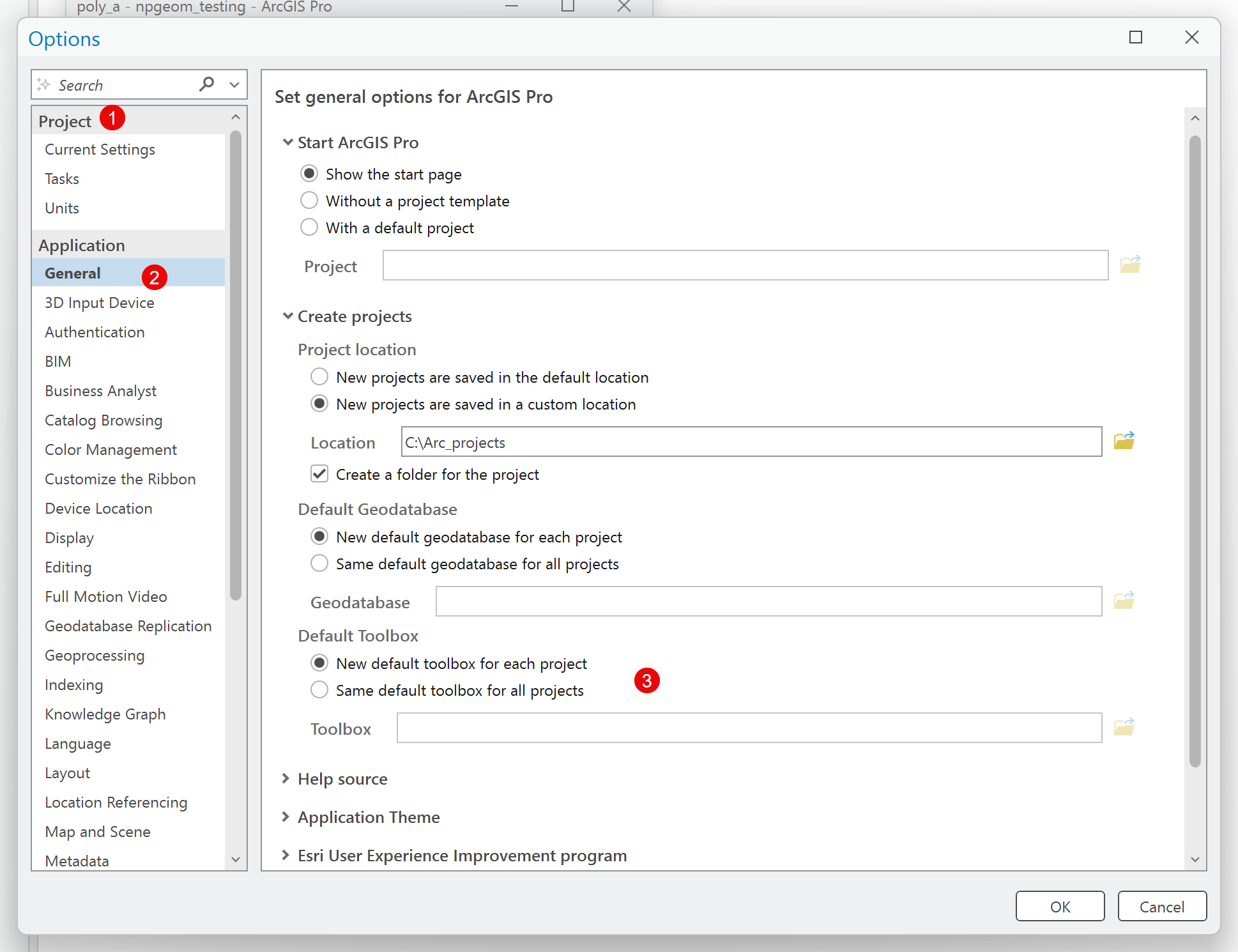The height and width of the screenshot is (952, 1238).
Task: Collapse the Start ArcGIS Pro section
Action: pos(287,142)
